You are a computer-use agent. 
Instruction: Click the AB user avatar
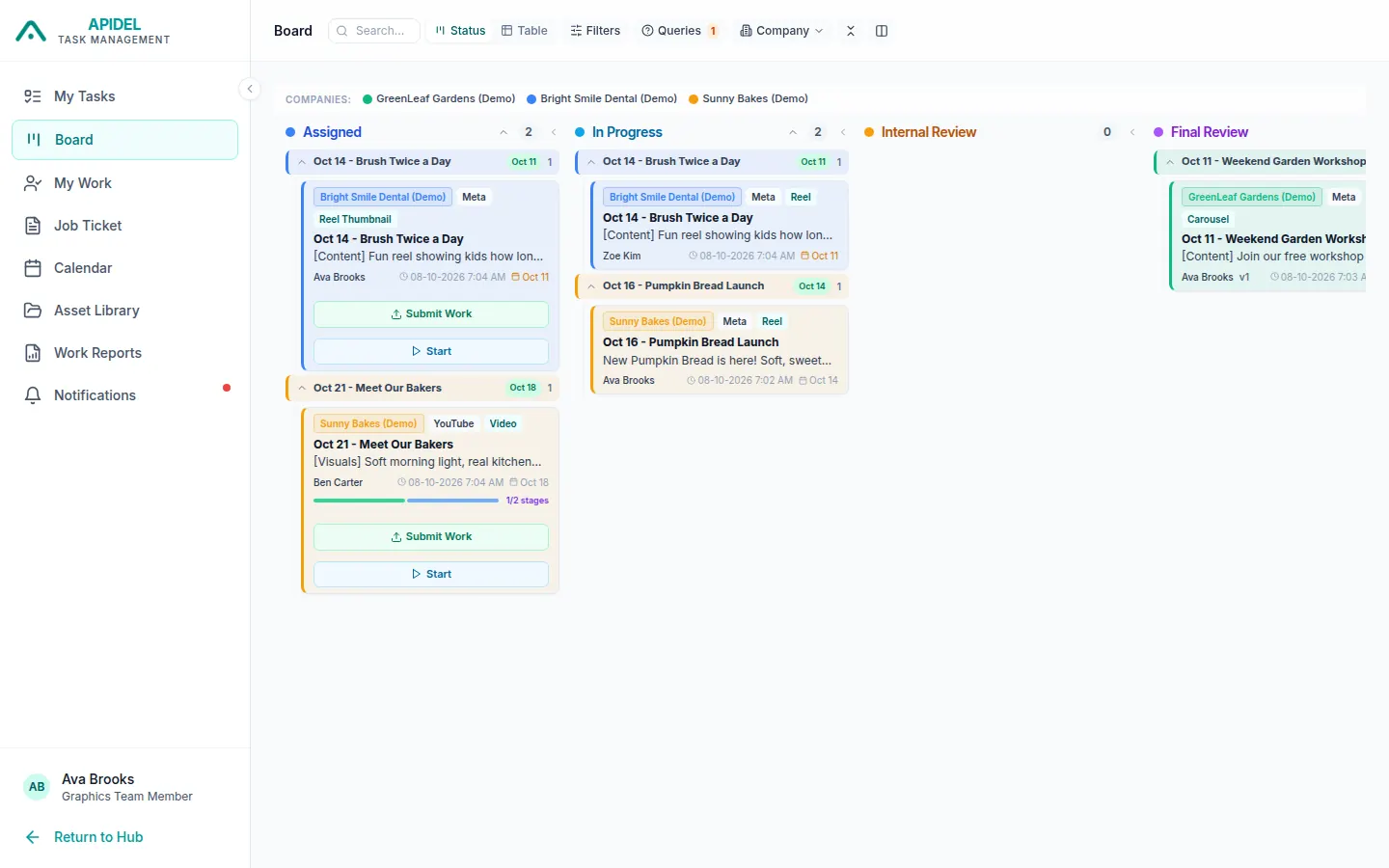pyautogui.click(x=37, y=787)
